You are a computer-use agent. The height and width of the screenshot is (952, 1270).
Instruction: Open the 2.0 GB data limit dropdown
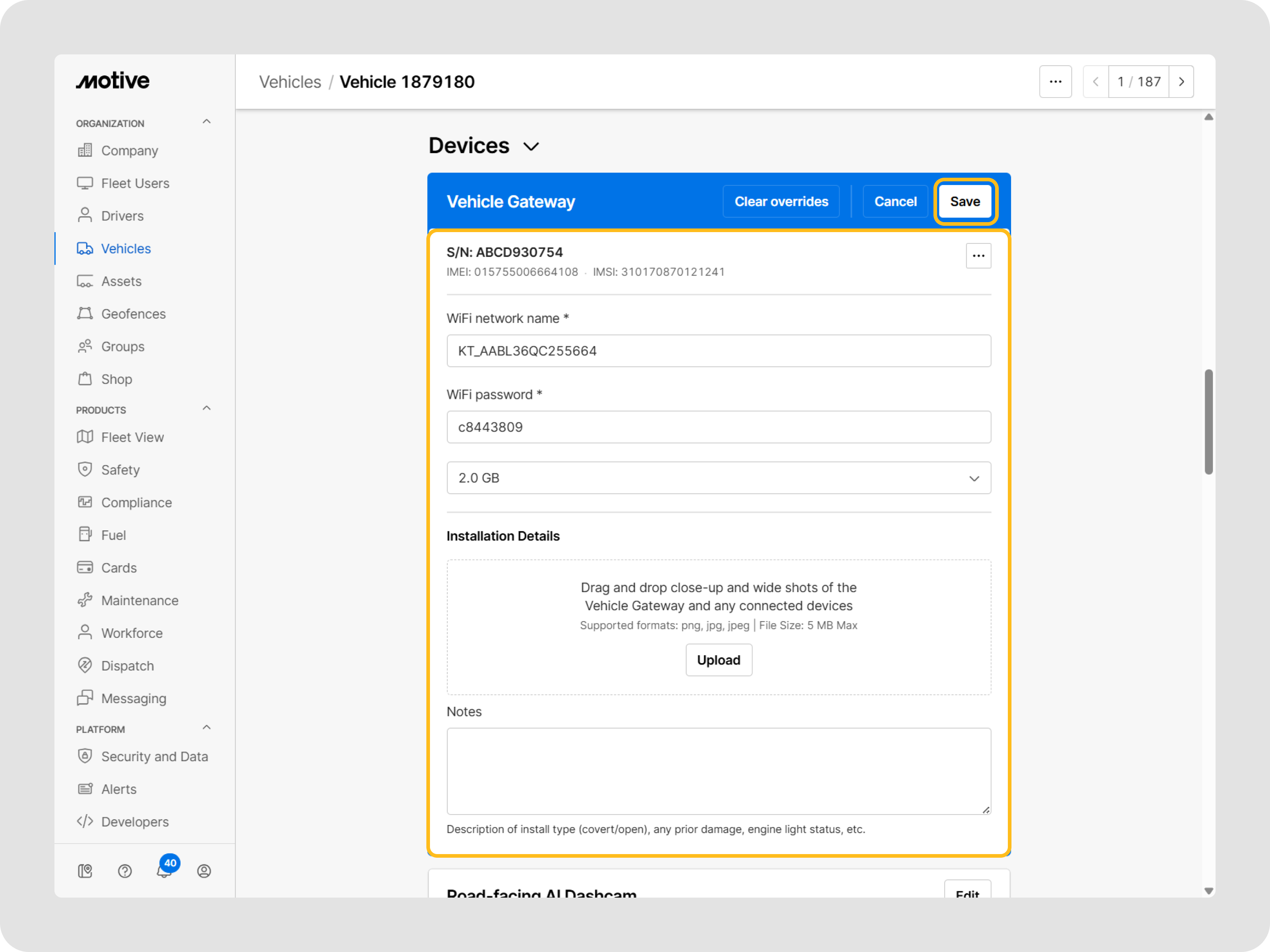[x=718, y=478]
